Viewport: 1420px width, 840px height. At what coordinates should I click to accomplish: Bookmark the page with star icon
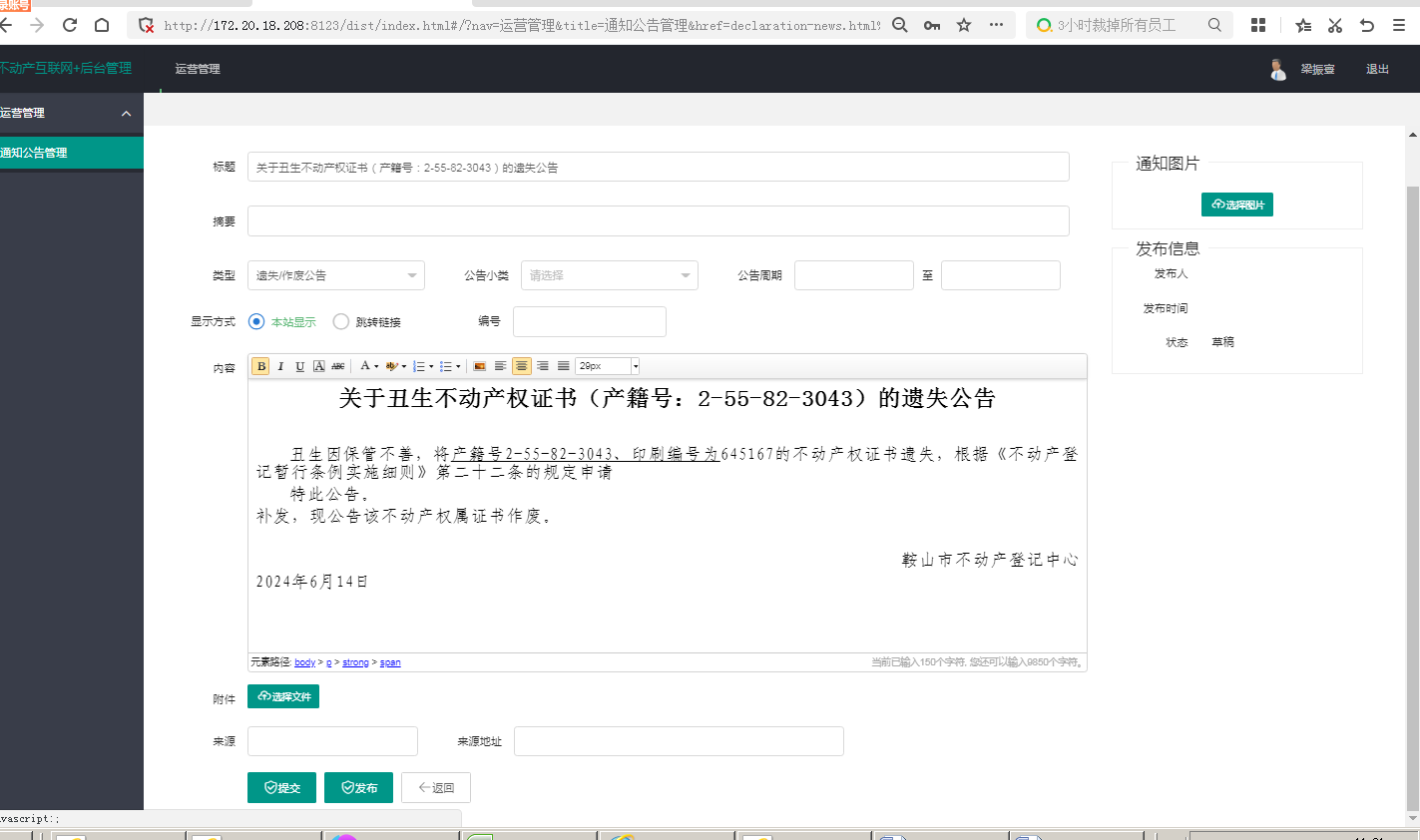click(x=964, y=25)
